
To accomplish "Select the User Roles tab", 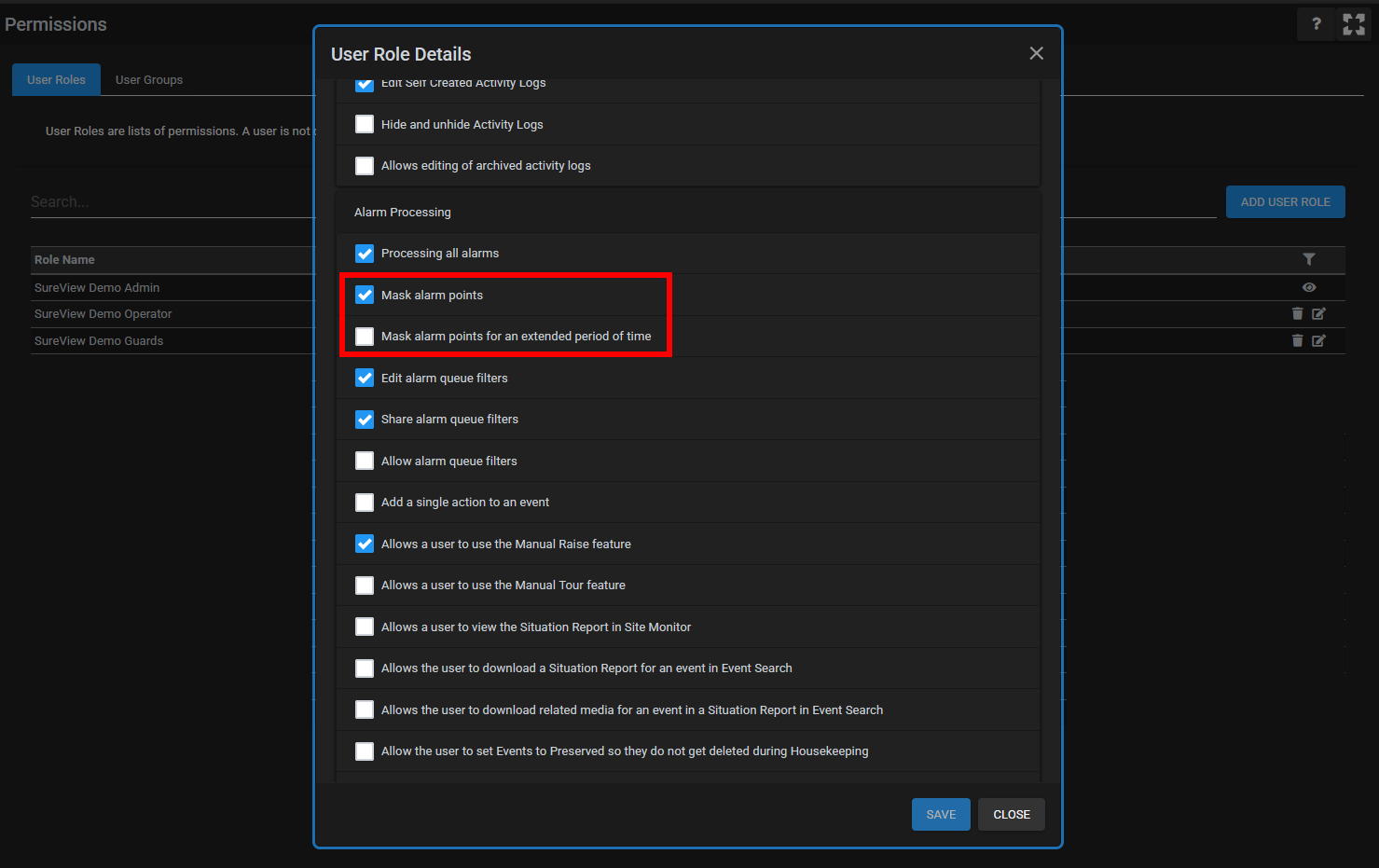I will pyautogui.click(x=56, y=80).
